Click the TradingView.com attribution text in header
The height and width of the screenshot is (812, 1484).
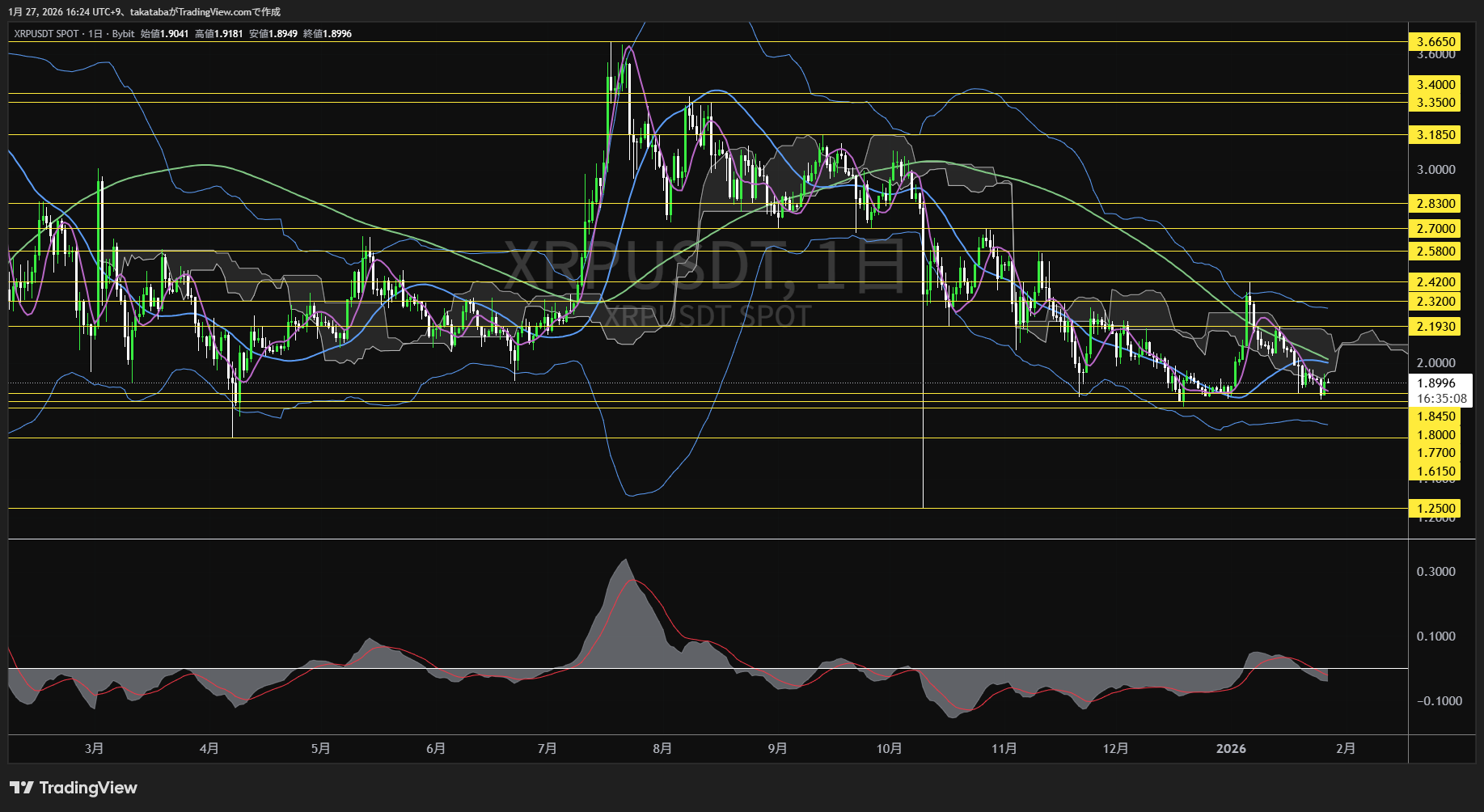point(230,12)
